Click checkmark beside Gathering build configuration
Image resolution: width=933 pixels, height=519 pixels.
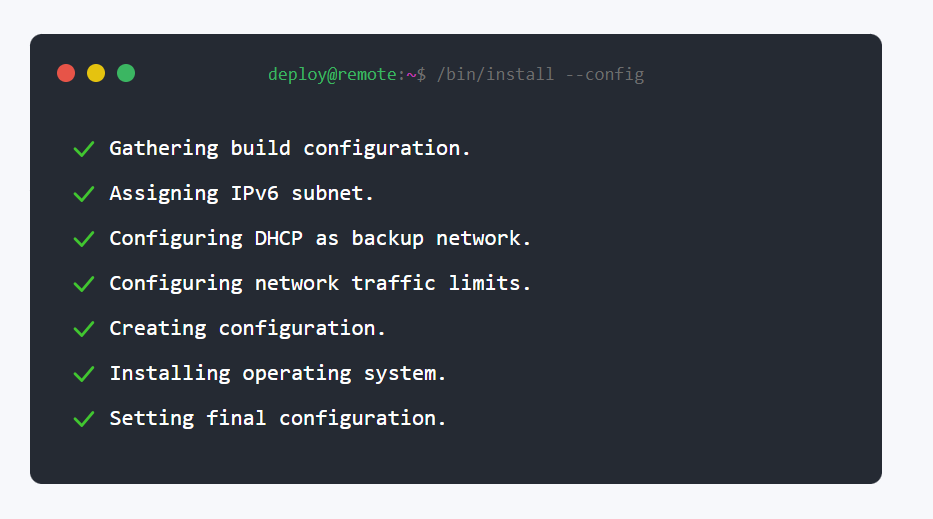click(x=84, y=149)
